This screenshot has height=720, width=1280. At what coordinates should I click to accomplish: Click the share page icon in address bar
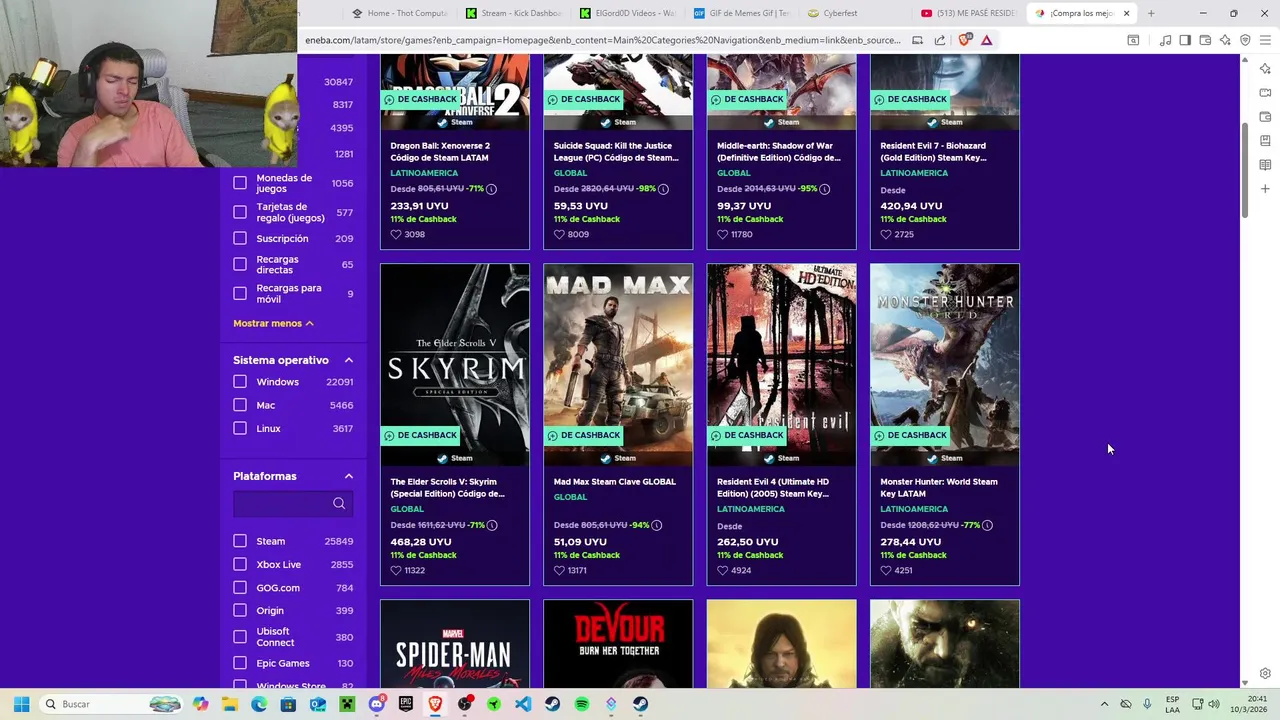tap(940, 40)
